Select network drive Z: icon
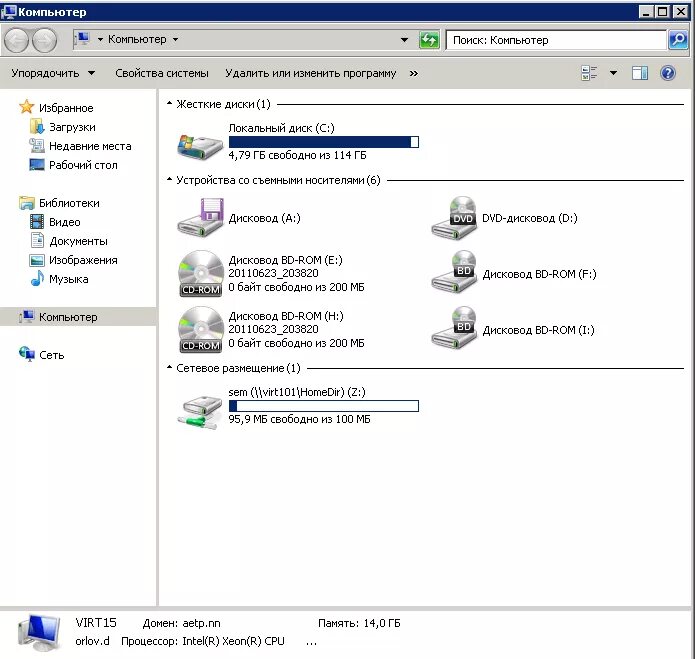Viewport: 695px width, 659px height. (x=200, y=412)
